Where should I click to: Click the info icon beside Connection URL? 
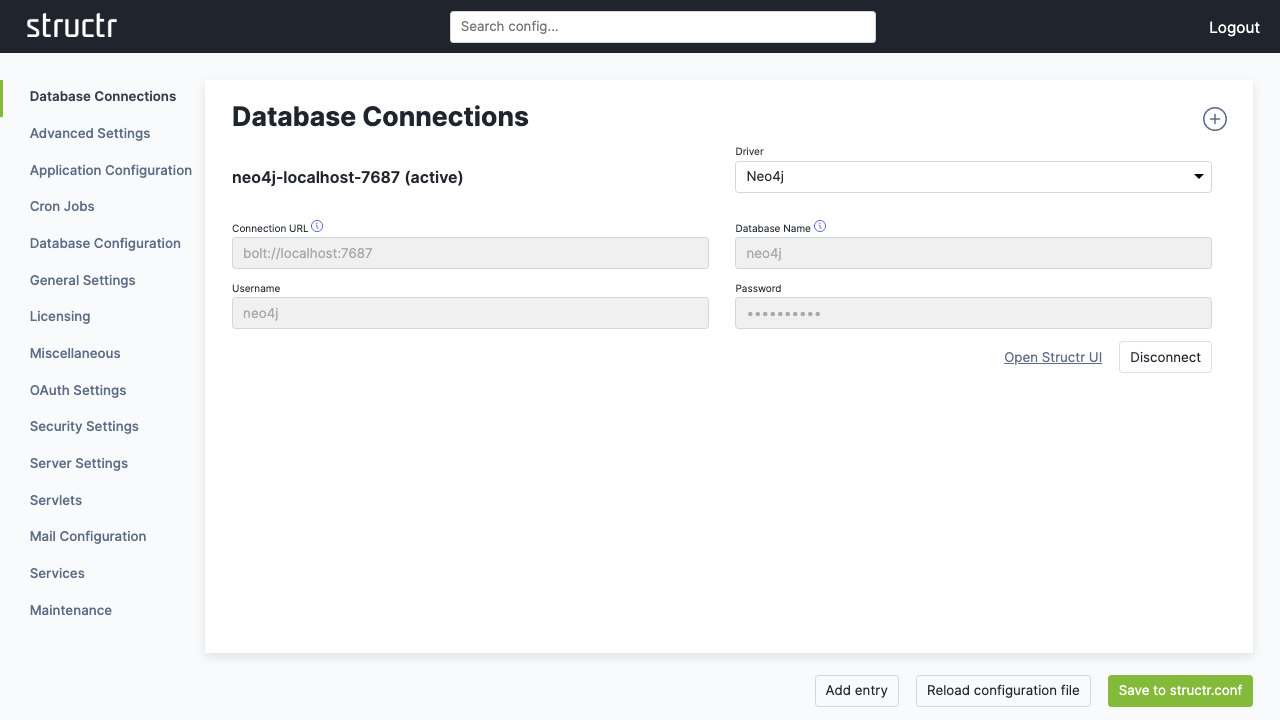(x=317, y=226)
